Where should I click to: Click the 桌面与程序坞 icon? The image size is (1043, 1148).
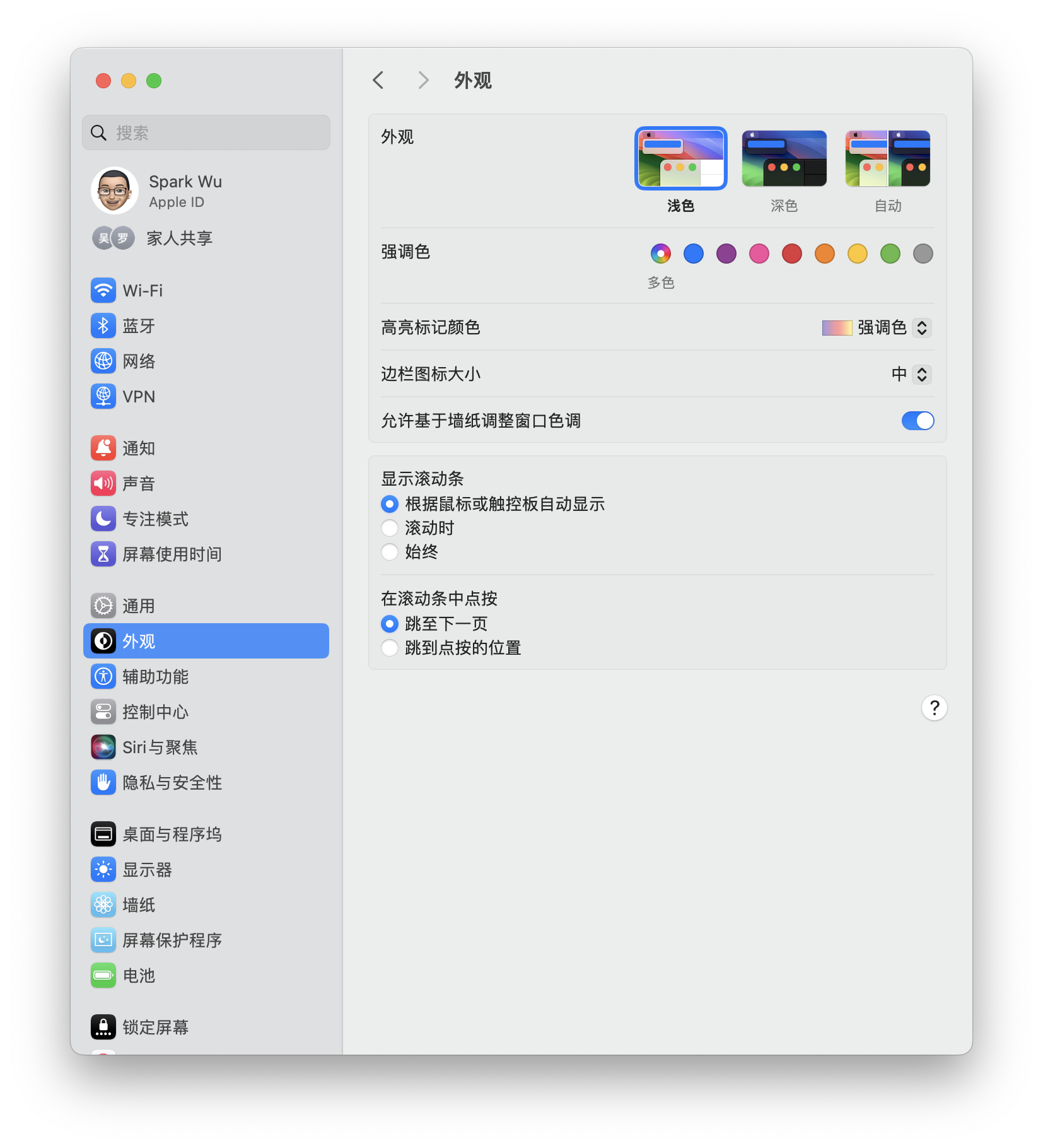pos(103,834)
